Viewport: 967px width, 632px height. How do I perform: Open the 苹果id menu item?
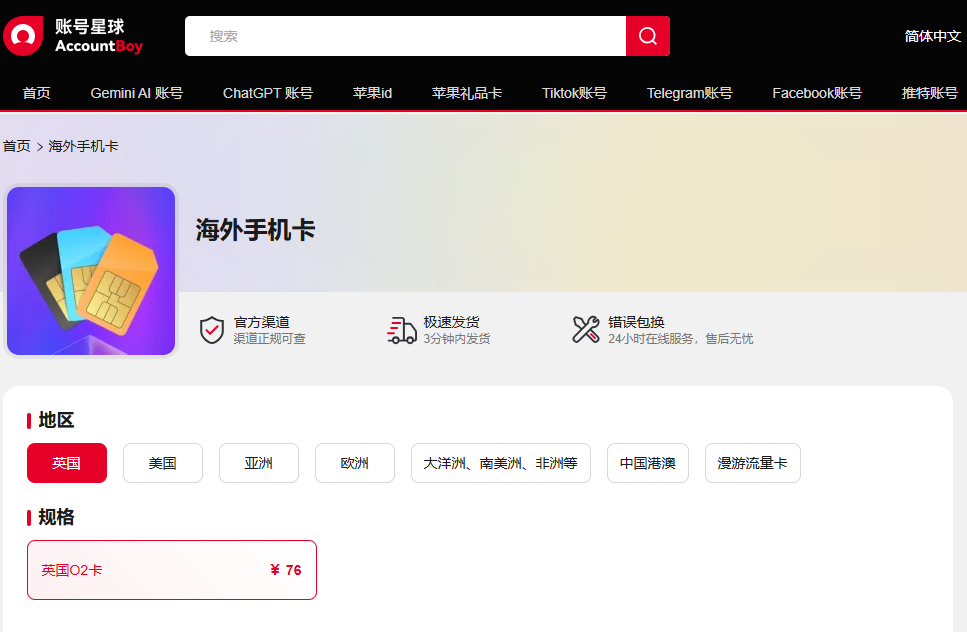(372, 93)
